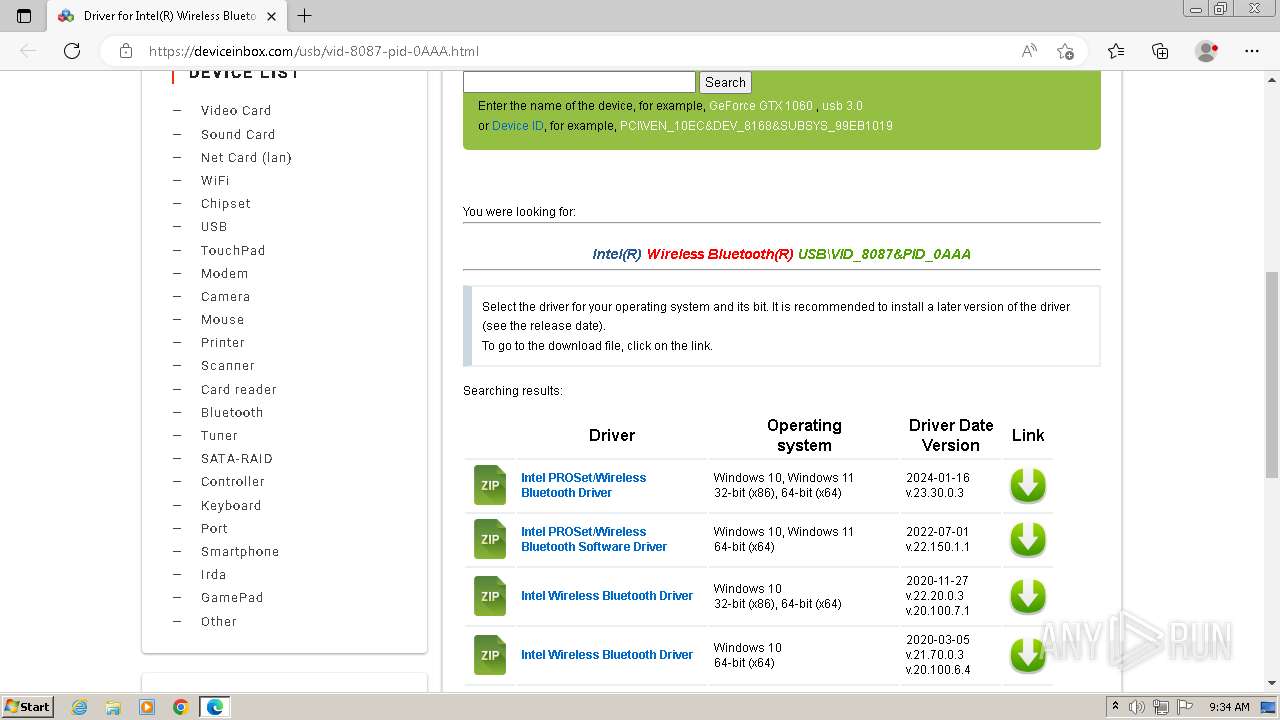Select Modem in device list
The width and height of the screenshot is (1280, 720).
[x=224, y=274]
